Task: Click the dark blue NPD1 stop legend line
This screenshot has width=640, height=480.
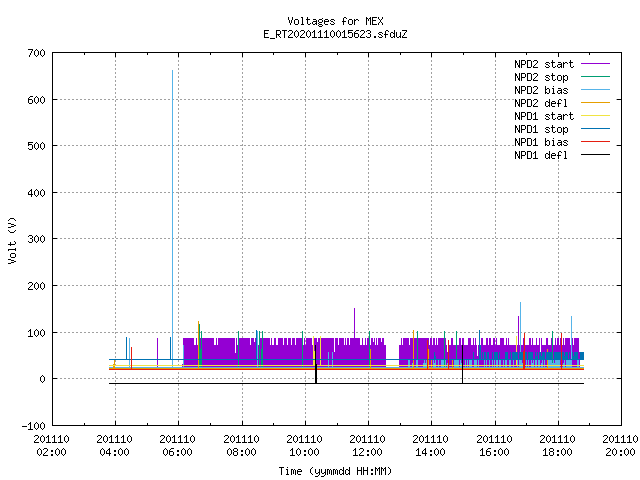Action: point(596,129)
